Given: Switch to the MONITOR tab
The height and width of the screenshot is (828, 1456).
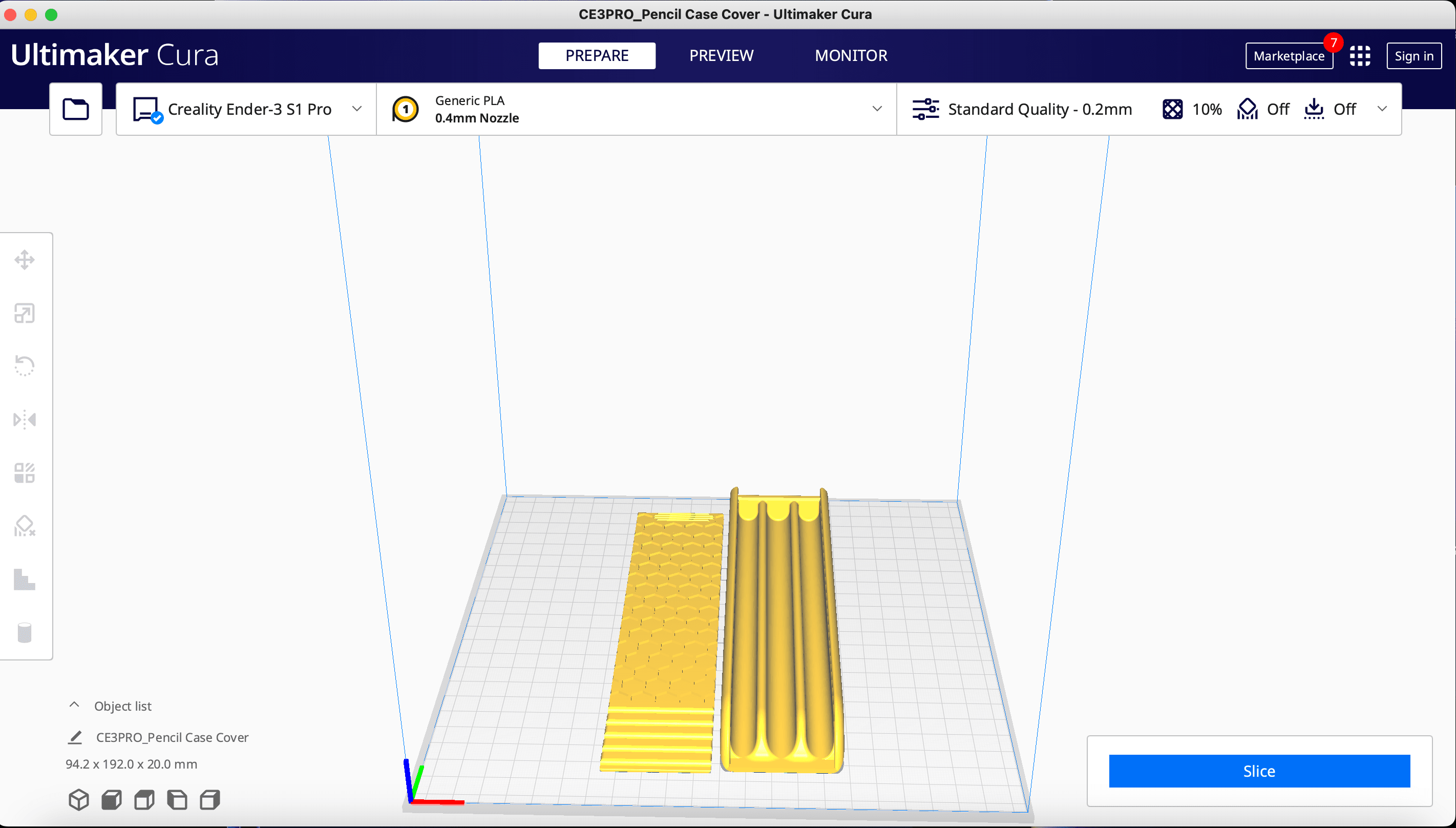Looking at the screenshot, I should (x=851, y=56).
